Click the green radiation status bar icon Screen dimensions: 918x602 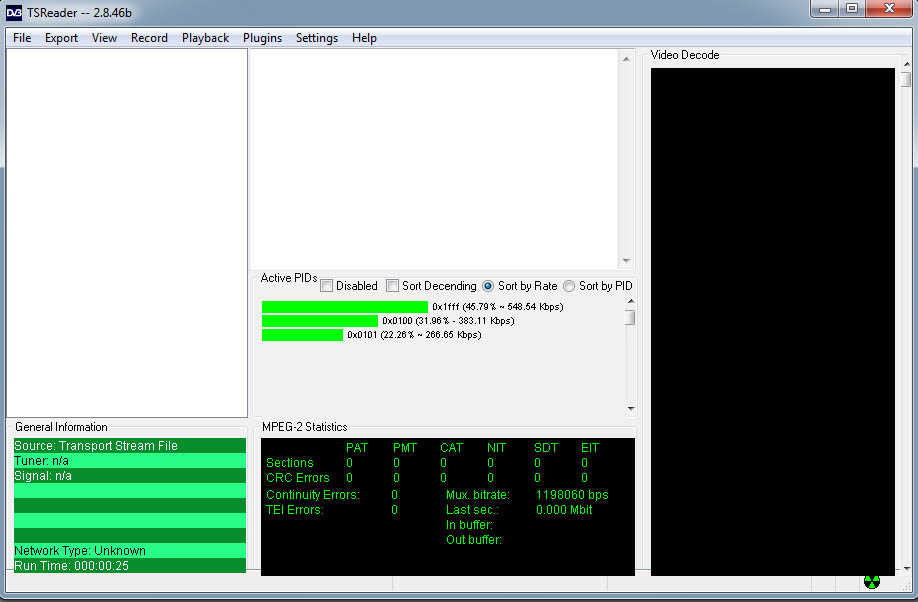pos(872,582)
